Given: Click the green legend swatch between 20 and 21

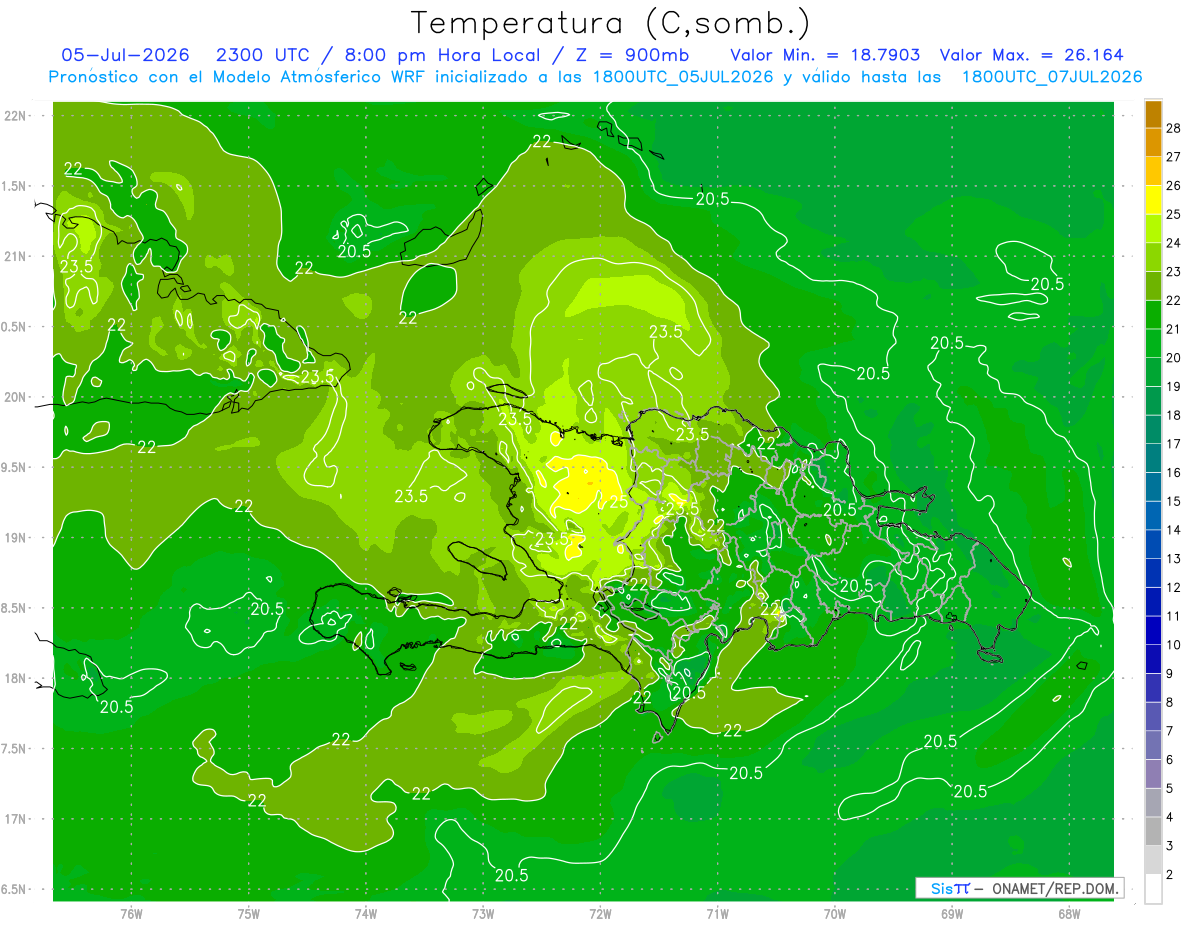Looking at the screenshot, I should 1153,344.
